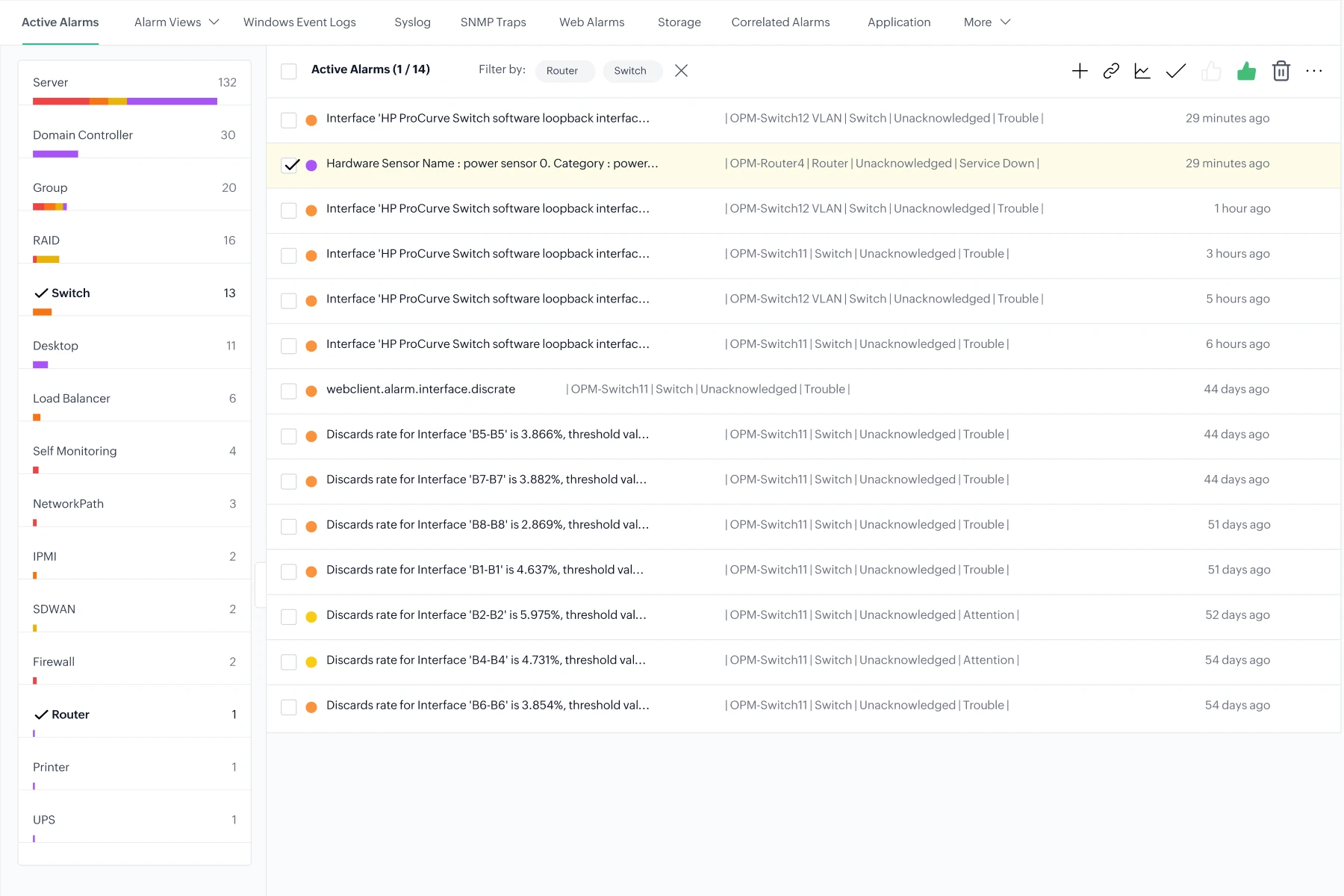Check the 1 hour ago loopback alarm checkbox

click(289, 211)
